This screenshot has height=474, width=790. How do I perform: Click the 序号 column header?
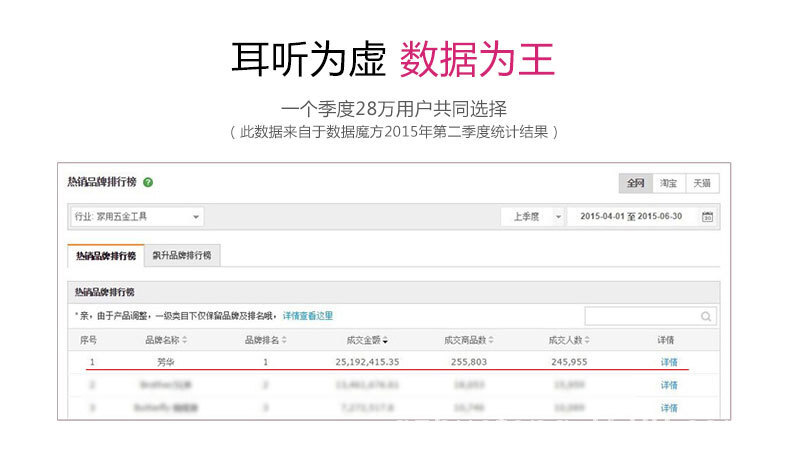[x=88, y=341]
